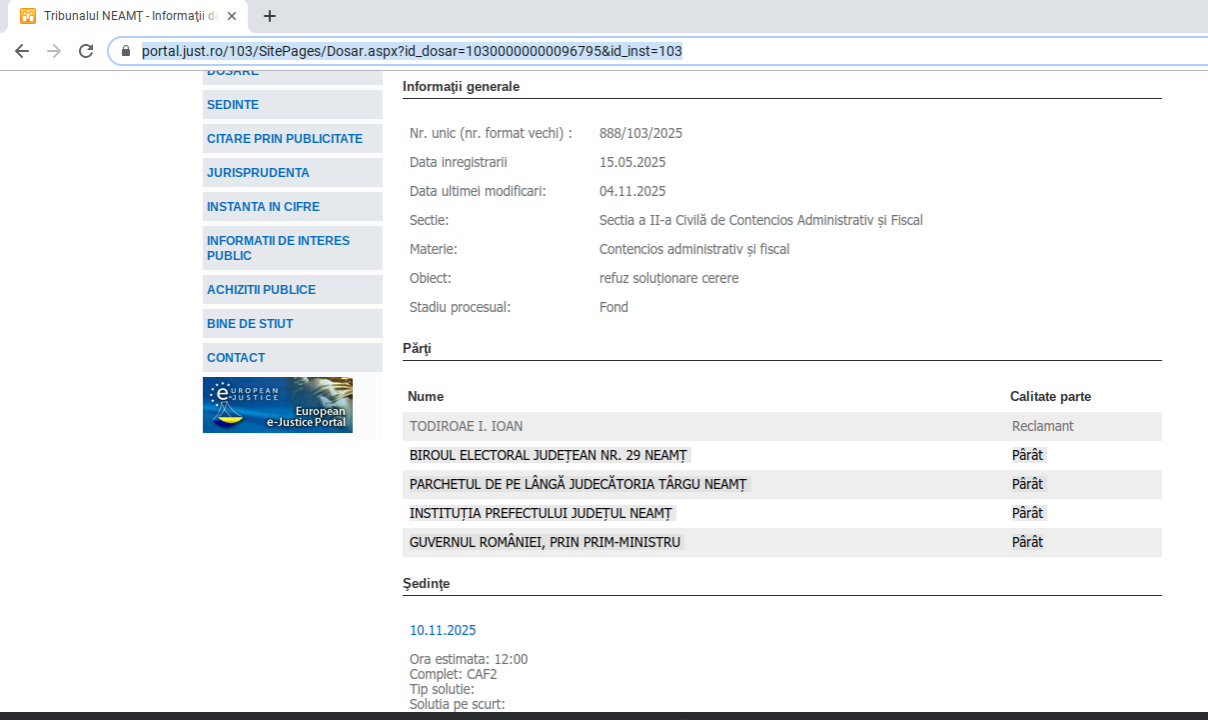Open INFORMATII DE INTERES PUBLIC
The image size is (1208, 720).
click(278, 248)
